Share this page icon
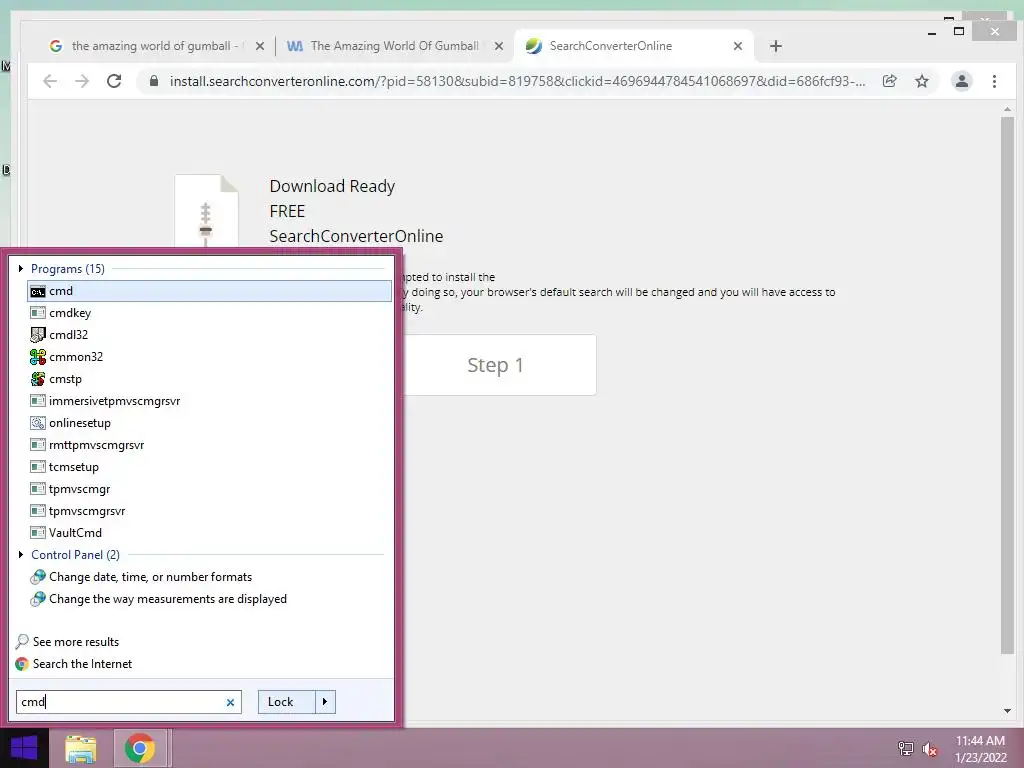Image resolution: width=1024 pixels, height=768 pixels. (889, 81)
